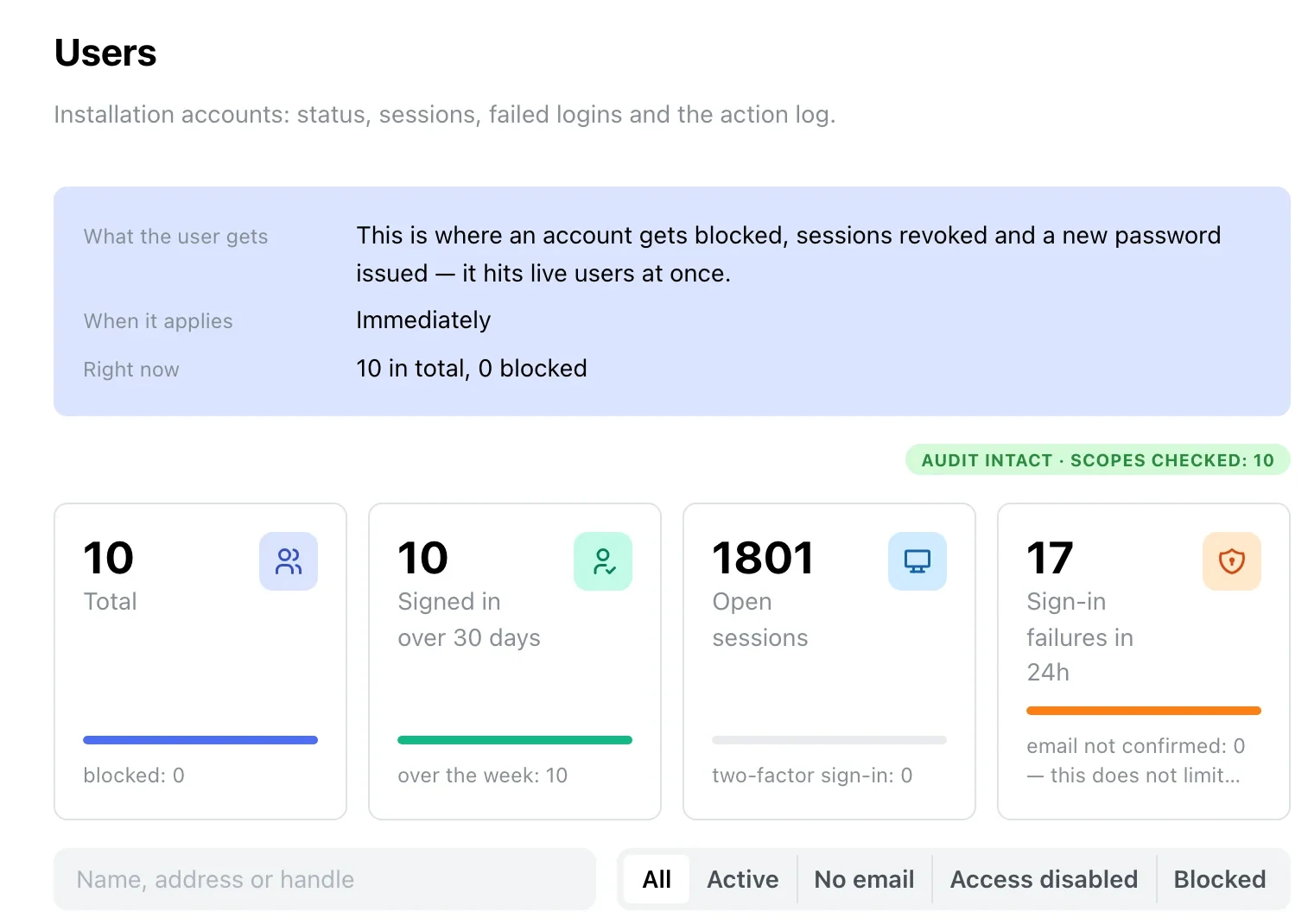Click the 17 sign-in failures count
1308x924 pixels.
pos(1050,558)
